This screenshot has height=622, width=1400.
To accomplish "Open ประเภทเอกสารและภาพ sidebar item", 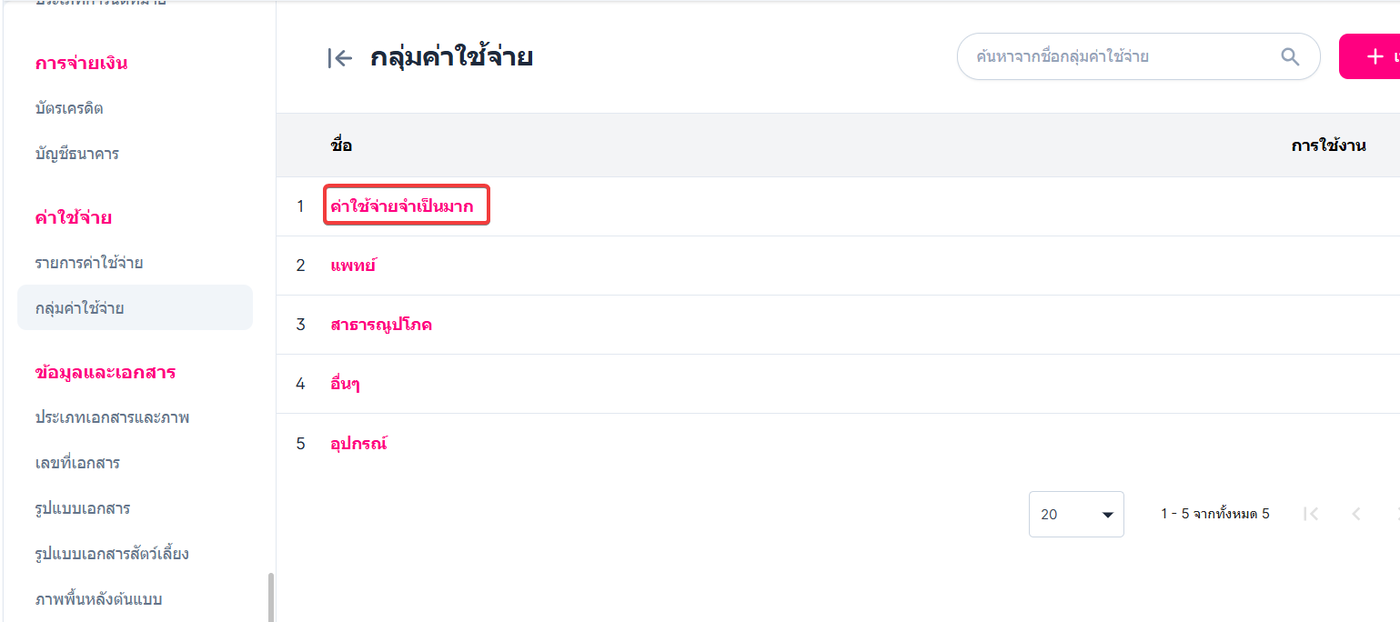I will (x=112, y=417).
